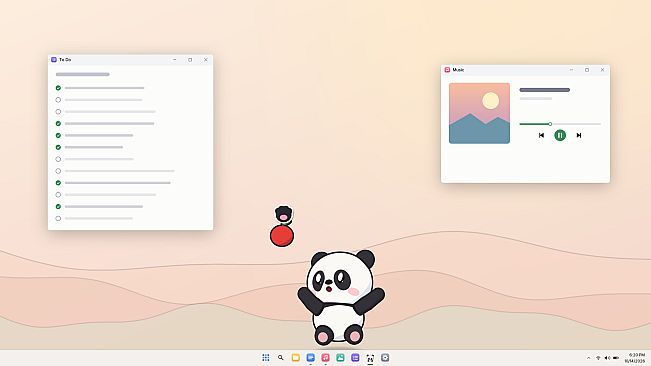Screen dimensions: 651x366
Task: Click the Music playback progress slider handle
Action: 550,124
